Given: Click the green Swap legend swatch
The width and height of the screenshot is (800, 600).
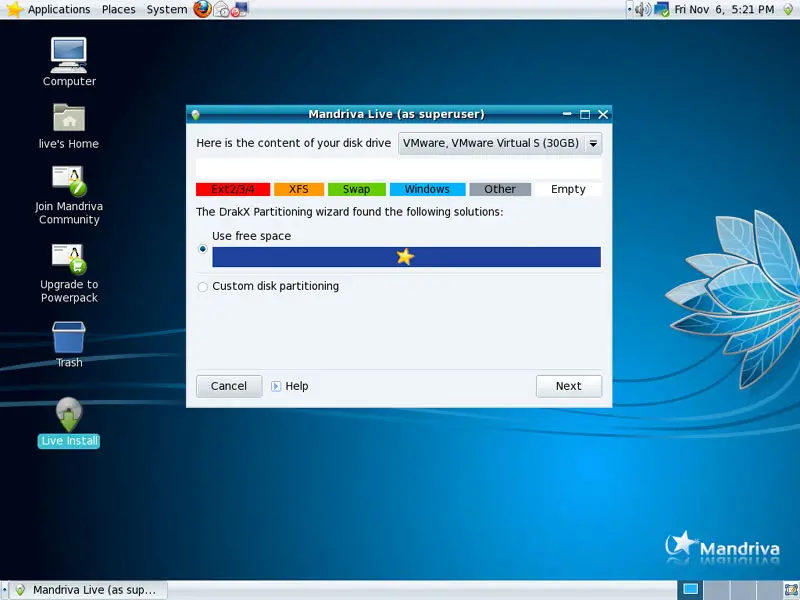Looking at the screenshot, I should pyautogui.click(x=357, y=189).
